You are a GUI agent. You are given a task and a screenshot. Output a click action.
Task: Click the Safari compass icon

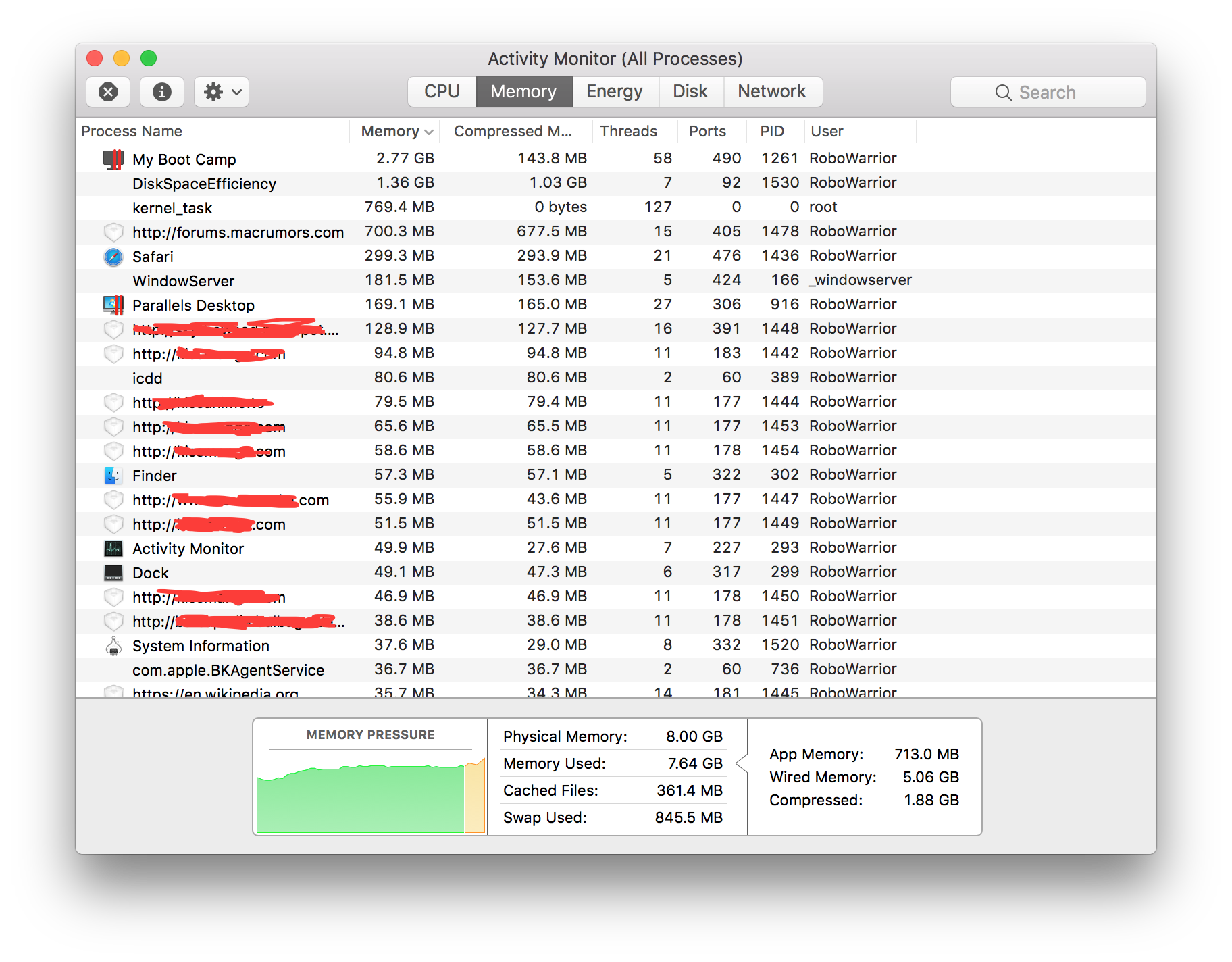tap(113, 257)
